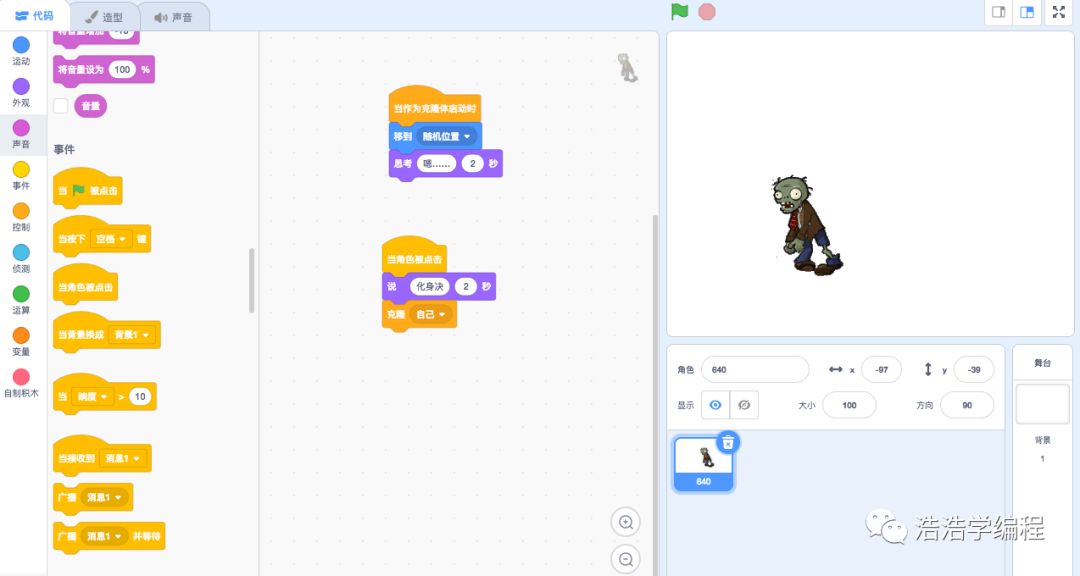Open 消息1 dropdown in 广播 block
The width and height of the screenshot is (1080, 576).
pyautogui.click(x=104, y=497)
